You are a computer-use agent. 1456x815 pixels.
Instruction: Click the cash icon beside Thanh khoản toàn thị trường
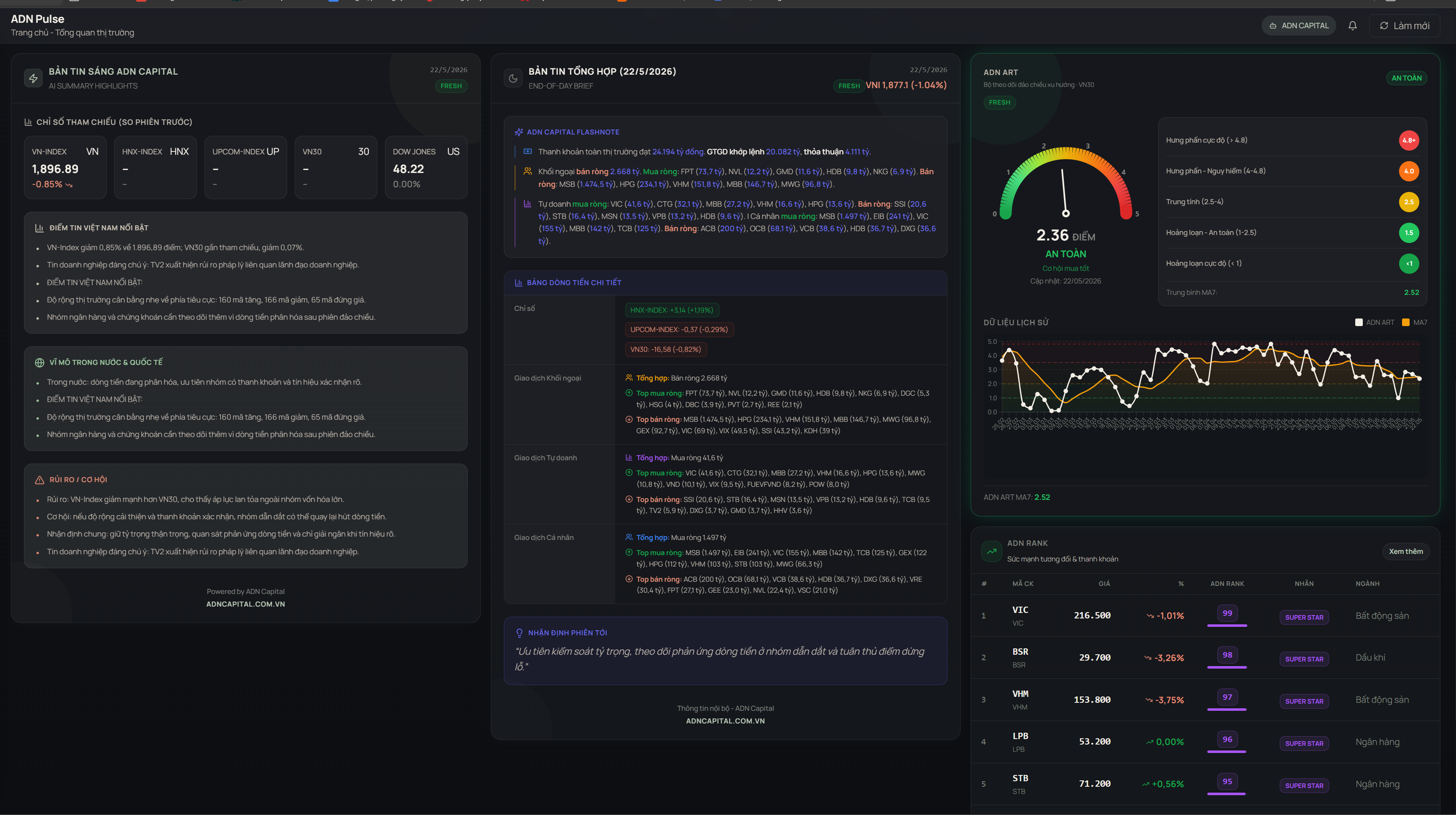528,151
